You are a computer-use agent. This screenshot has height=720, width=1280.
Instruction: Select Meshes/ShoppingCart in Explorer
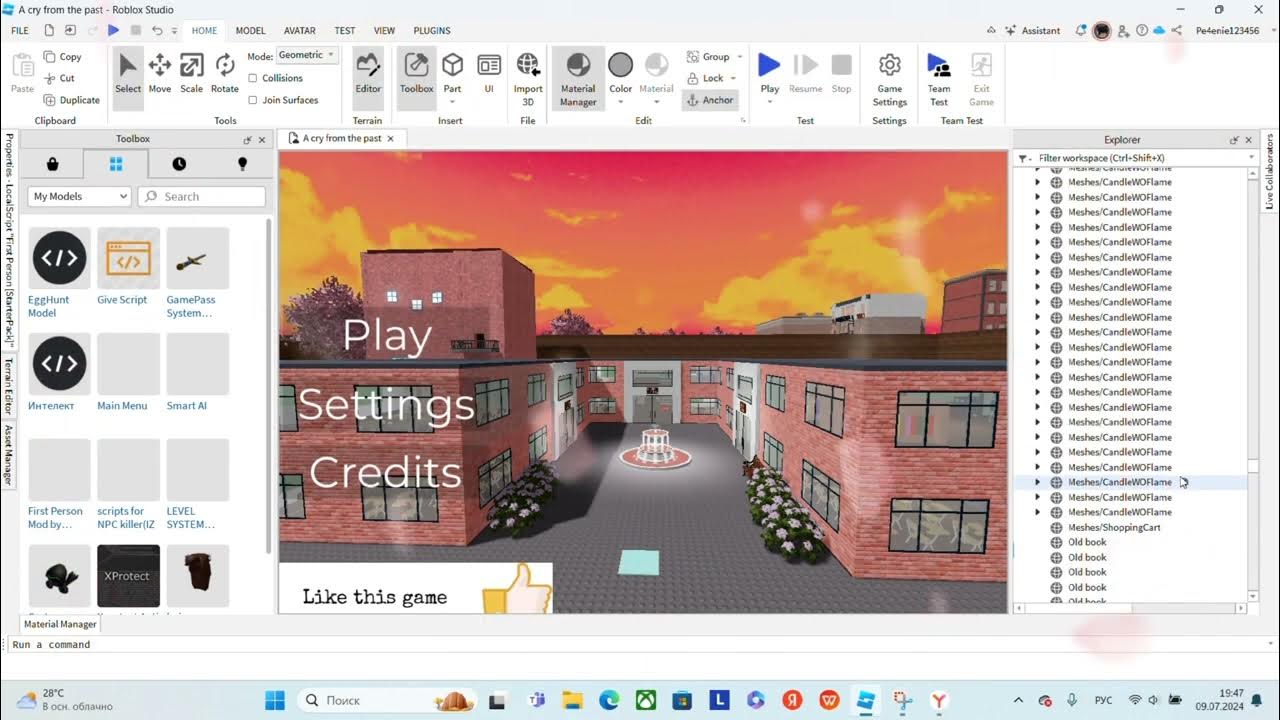[x=1114, y=527]
